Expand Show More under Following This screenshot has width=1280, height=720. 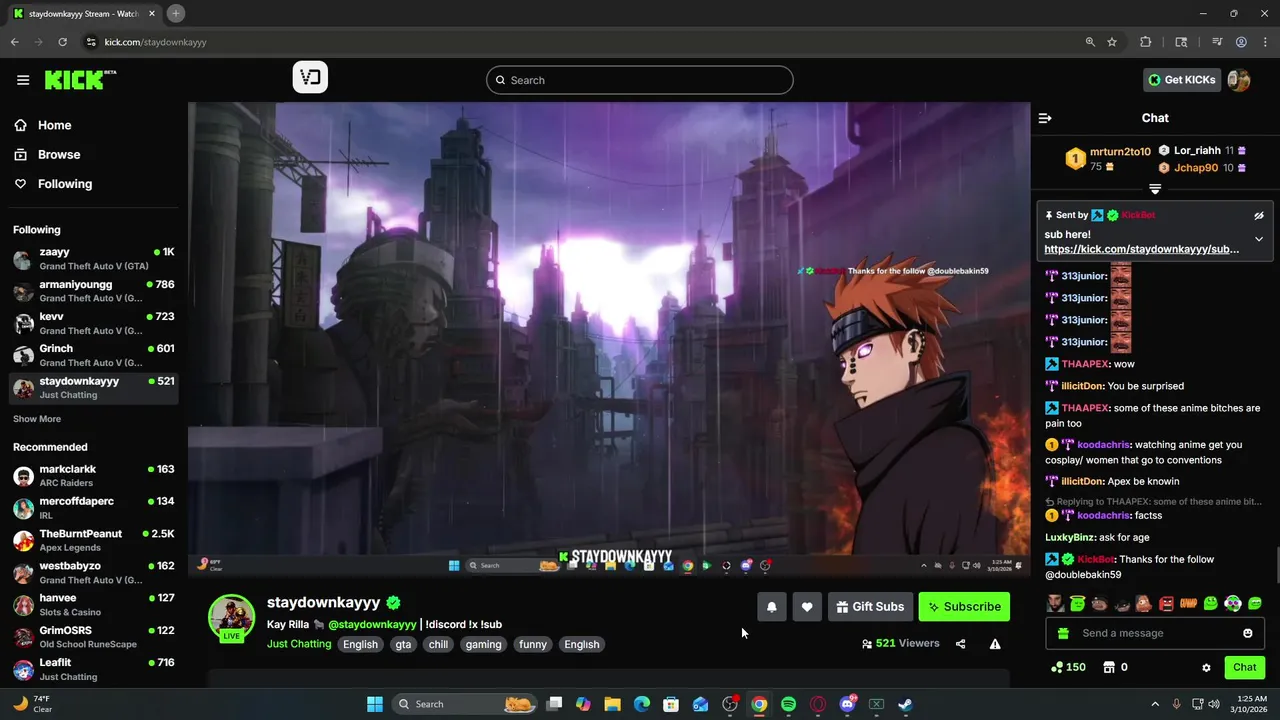pyautogui.click(x=37, y=419)
